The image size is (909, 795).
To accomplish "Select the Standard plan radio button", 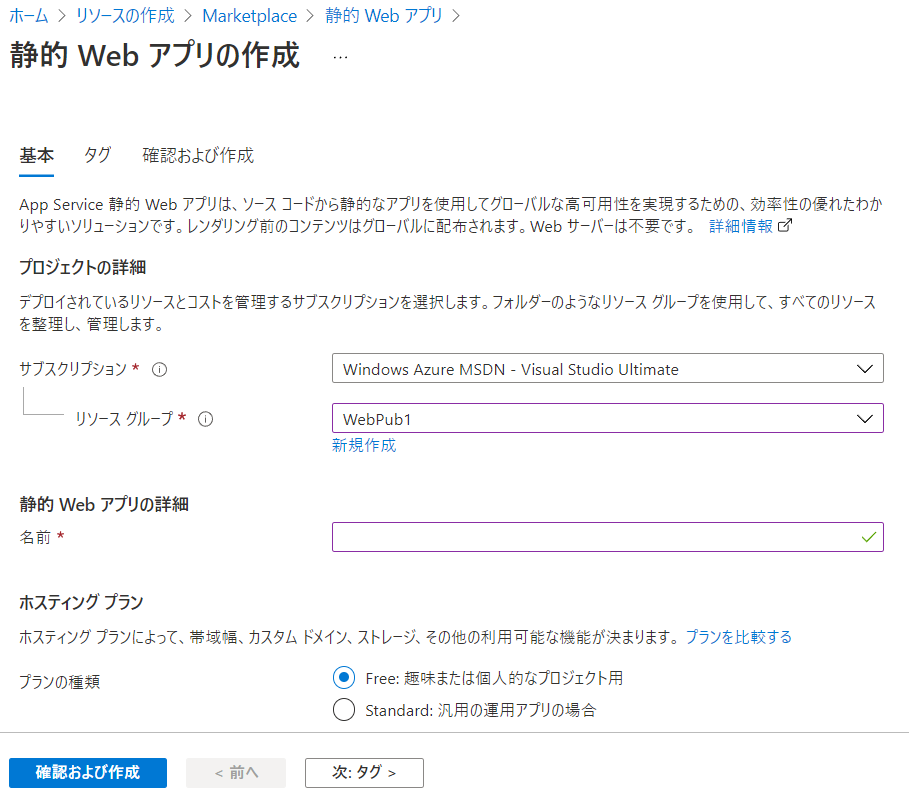I will 344,710.
